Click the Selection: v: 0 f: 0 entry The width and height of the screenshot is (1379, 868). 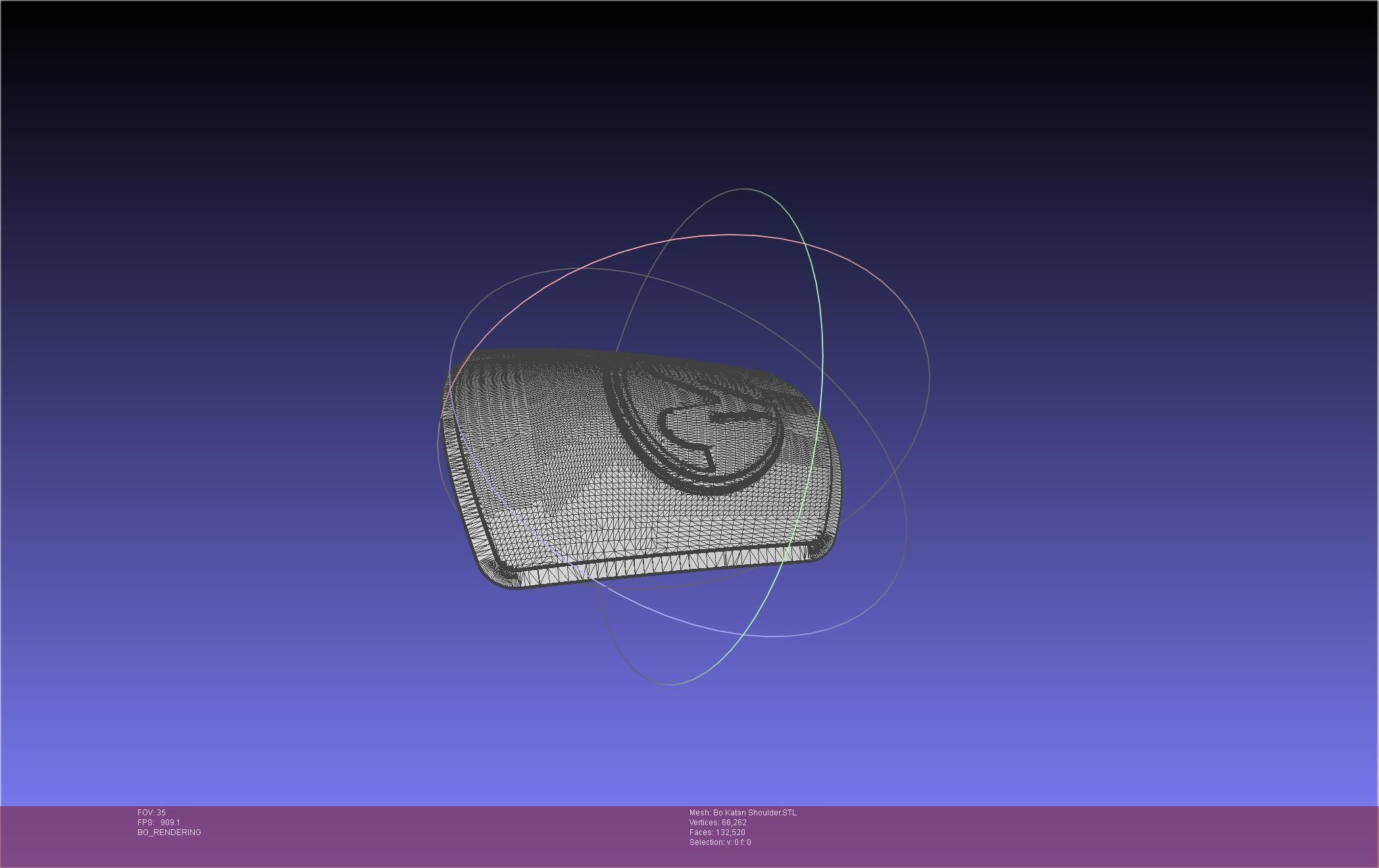(720, 842)
